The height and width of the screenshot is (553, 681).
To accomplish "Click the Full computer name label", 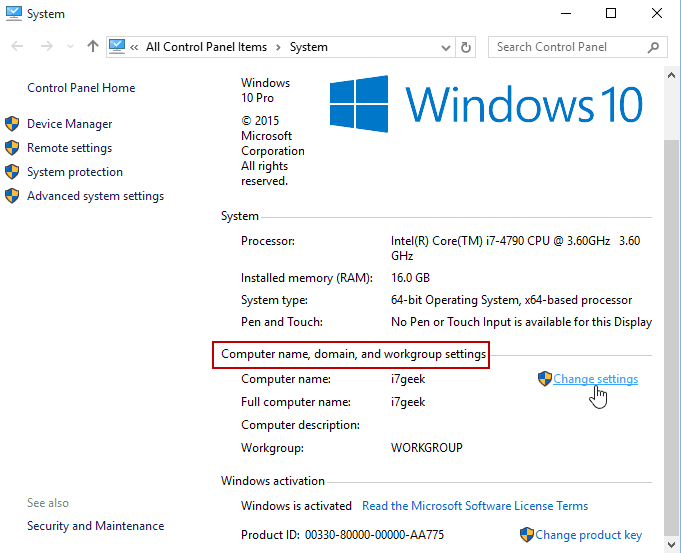I will (296, 402).
